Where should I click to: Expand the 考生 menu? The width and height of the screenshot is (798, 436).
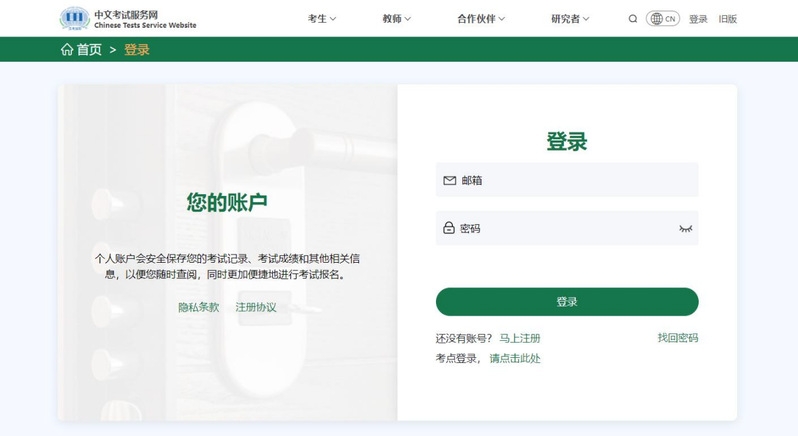point(322,19)
